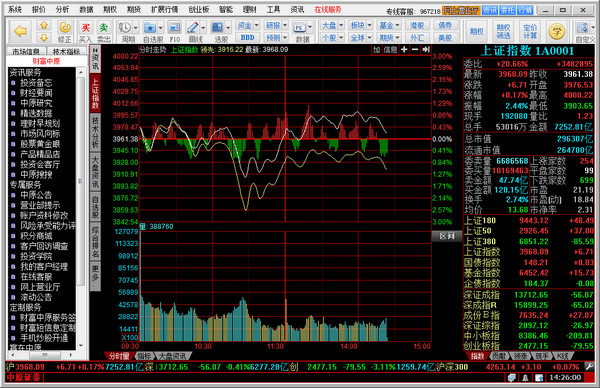Click the 自选股 star folder icon

[150, 28]
